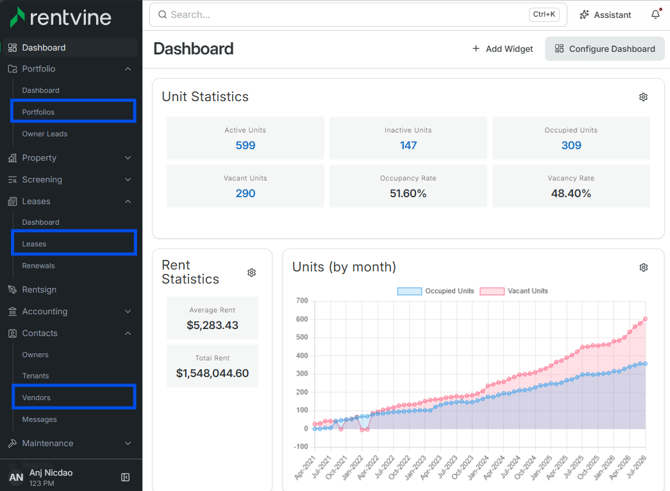670x491 pixels.
Task: Expand the Maintenance sidebar section
Action: tap(69, 443)
